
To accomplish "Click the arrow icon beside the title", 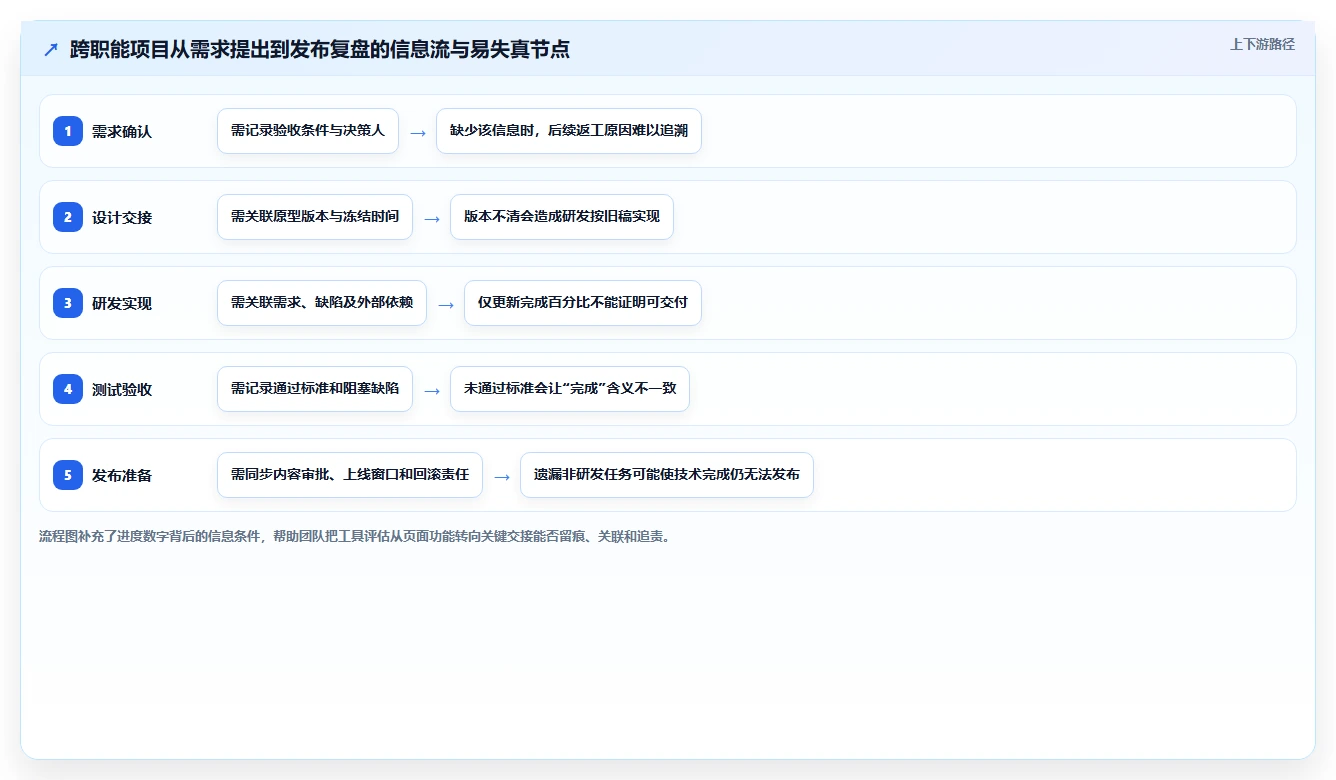I will tap(51, 50).
